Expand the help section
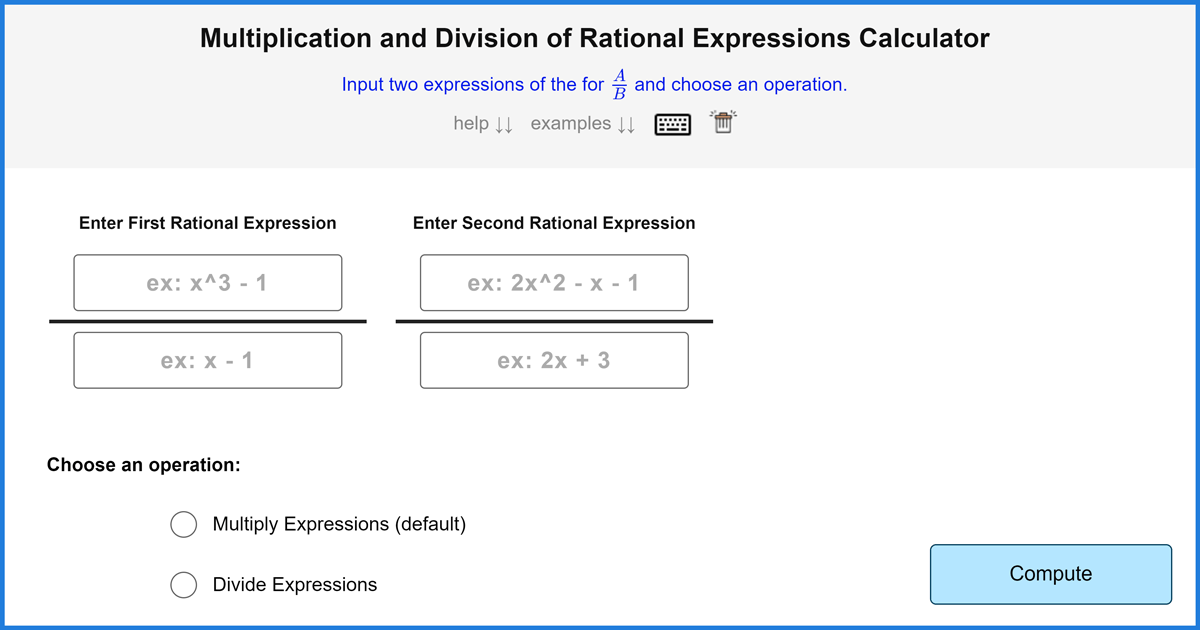The image size is (1200, 630). [x=482, y=124]
